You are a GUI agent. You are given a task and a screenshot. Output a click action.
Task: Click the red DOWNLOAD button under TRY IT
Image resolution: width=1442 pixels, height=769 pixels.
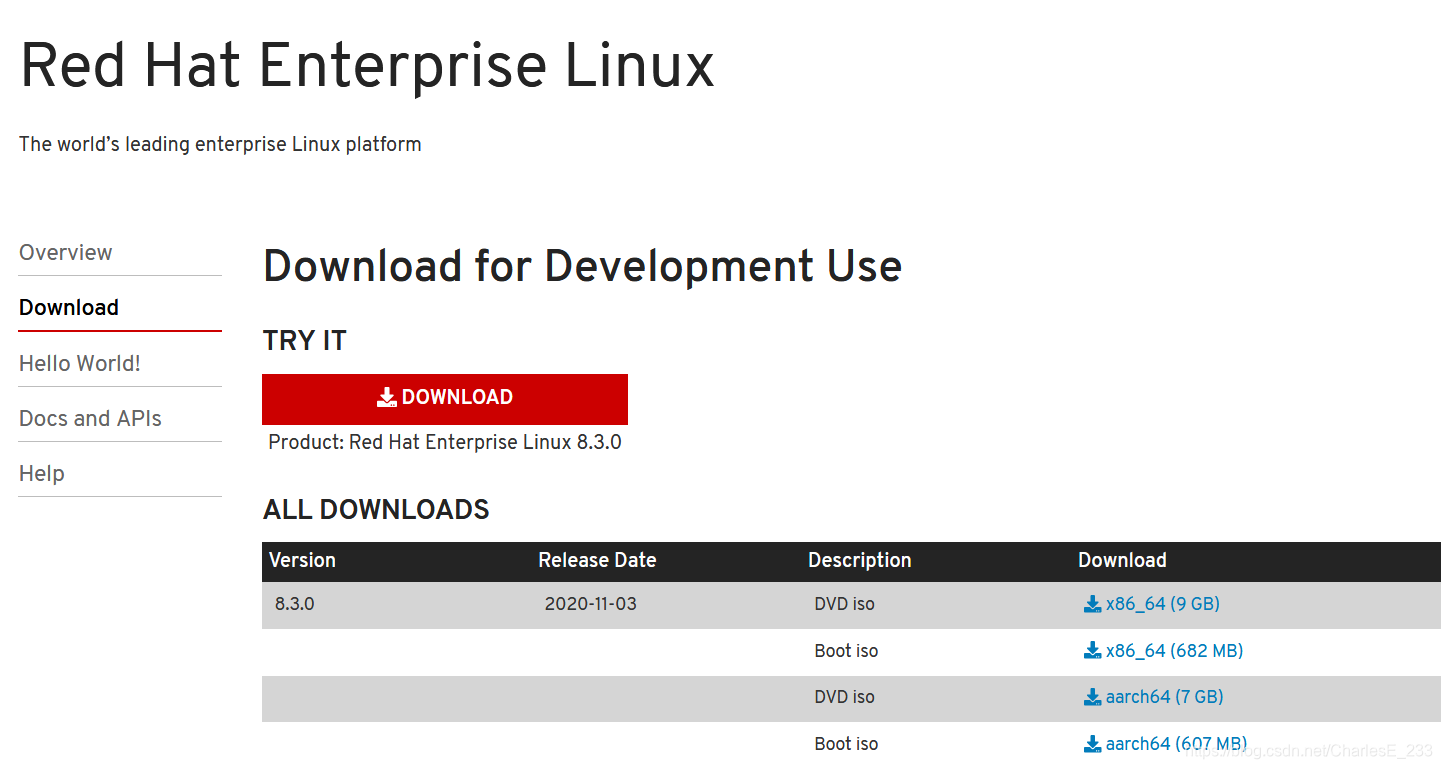pos(445,398)
